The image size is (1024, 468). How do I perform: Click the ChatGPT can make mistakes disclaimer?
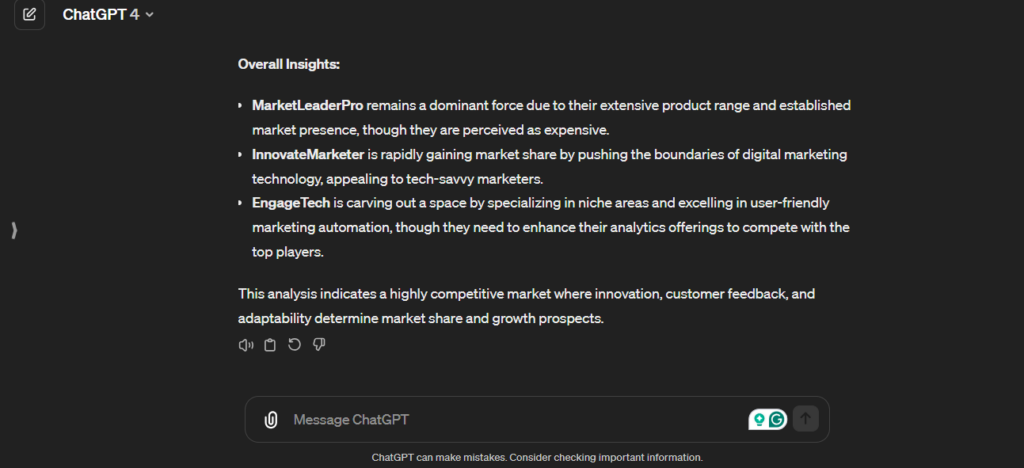(x=537, y=457)
